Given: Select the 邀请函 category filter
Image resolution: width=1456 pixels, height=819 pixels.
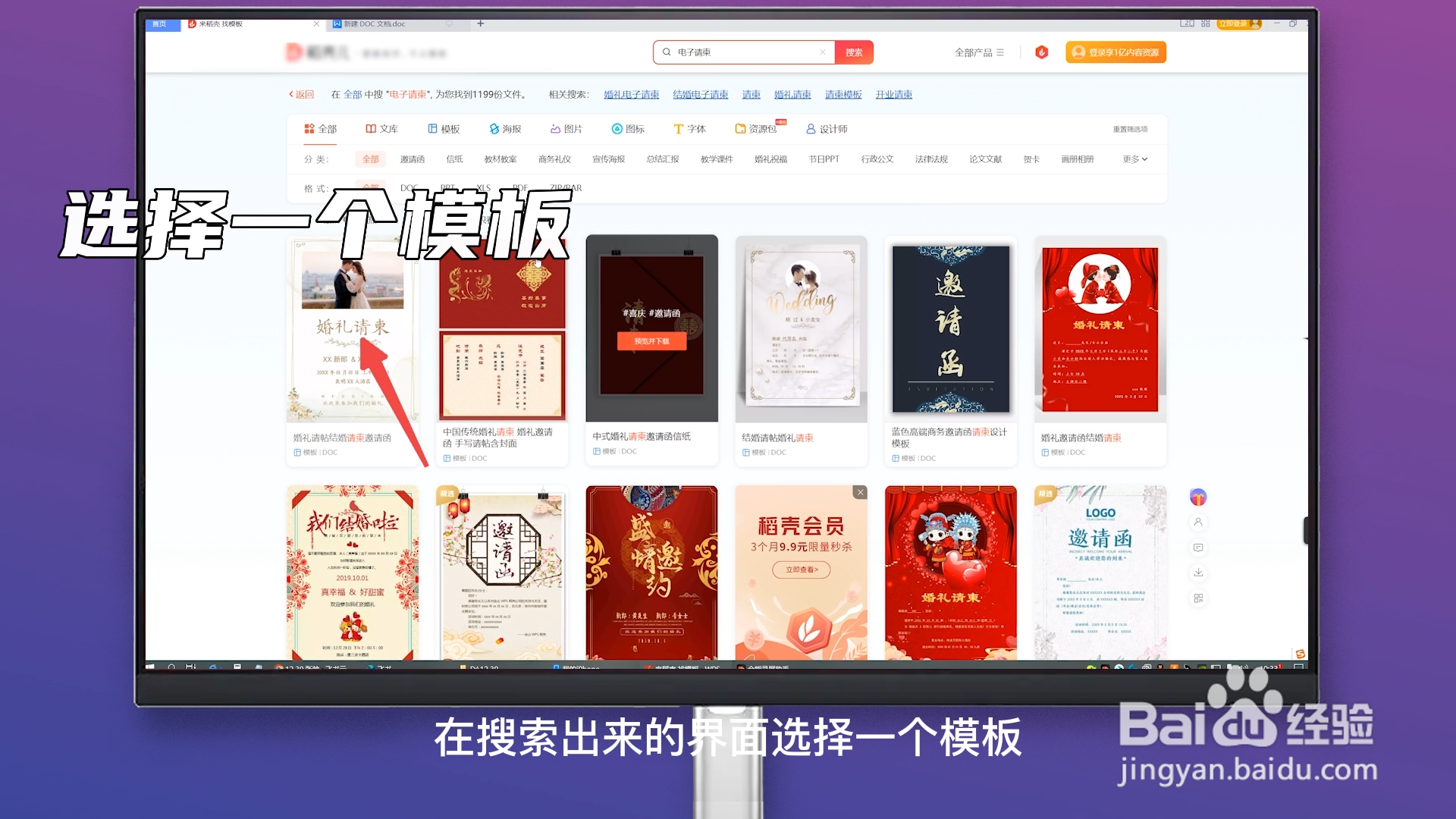Looking at the screenshot, I should (x=412, y=158).
